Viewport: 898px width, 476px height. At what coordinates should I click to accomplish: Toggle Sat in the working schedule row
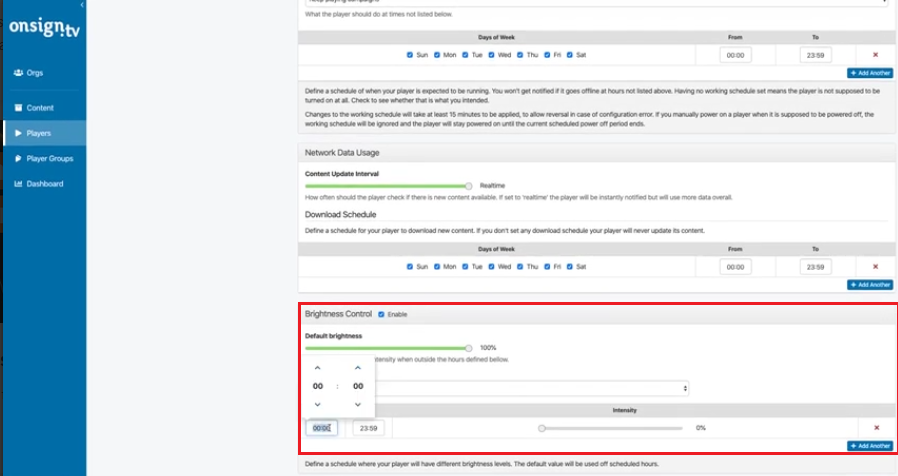click(570, 55)
